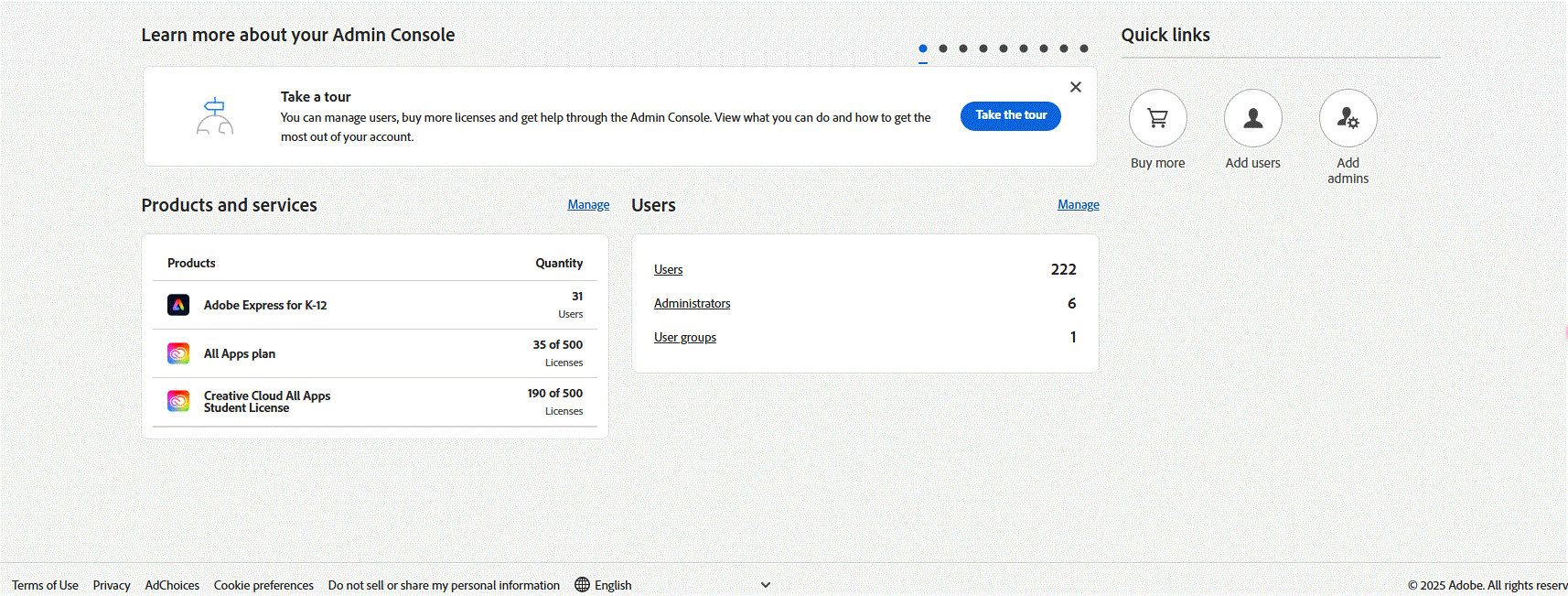Click the Quantity column header
The image size is (1568, 596).
point(559,263)
